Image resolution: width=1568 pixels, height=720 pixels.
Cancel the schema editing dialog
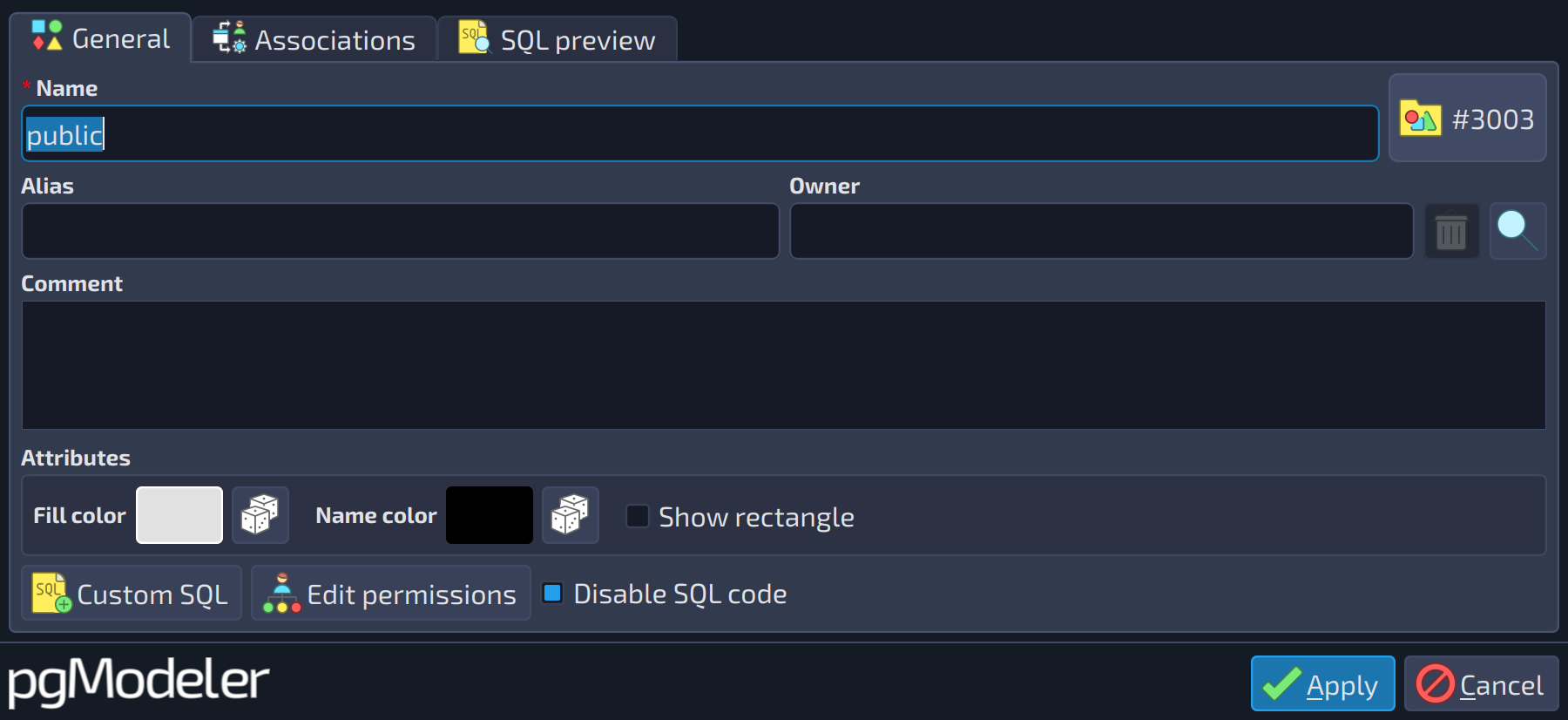[1481, 683]
